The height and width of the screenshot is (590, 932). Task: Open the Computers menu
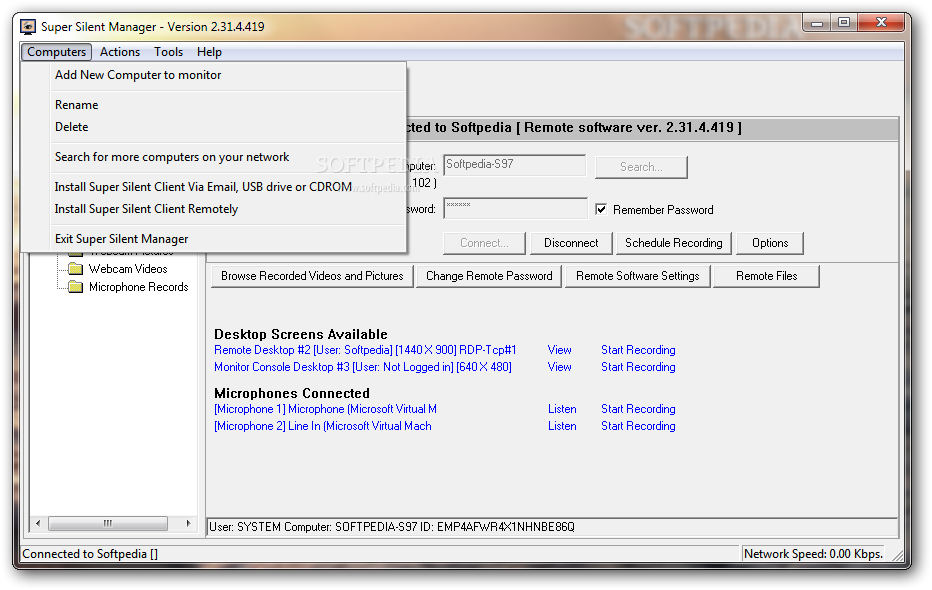point(56,52)
